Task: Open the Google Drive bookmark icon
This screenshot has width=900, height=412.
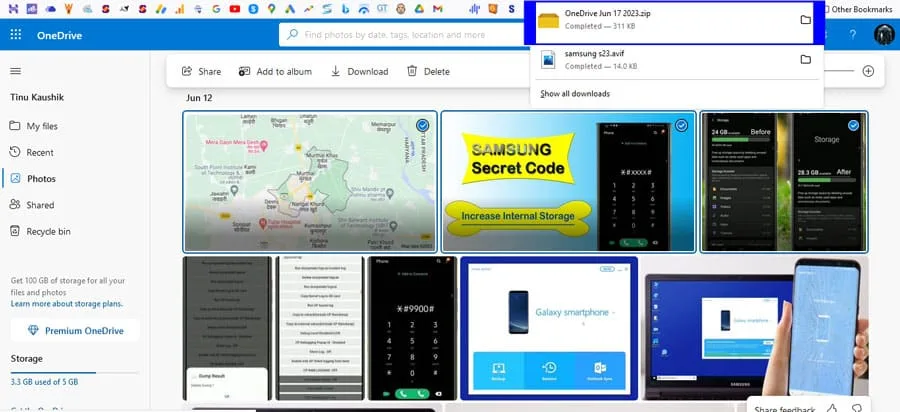Action: tap(420, 9)
